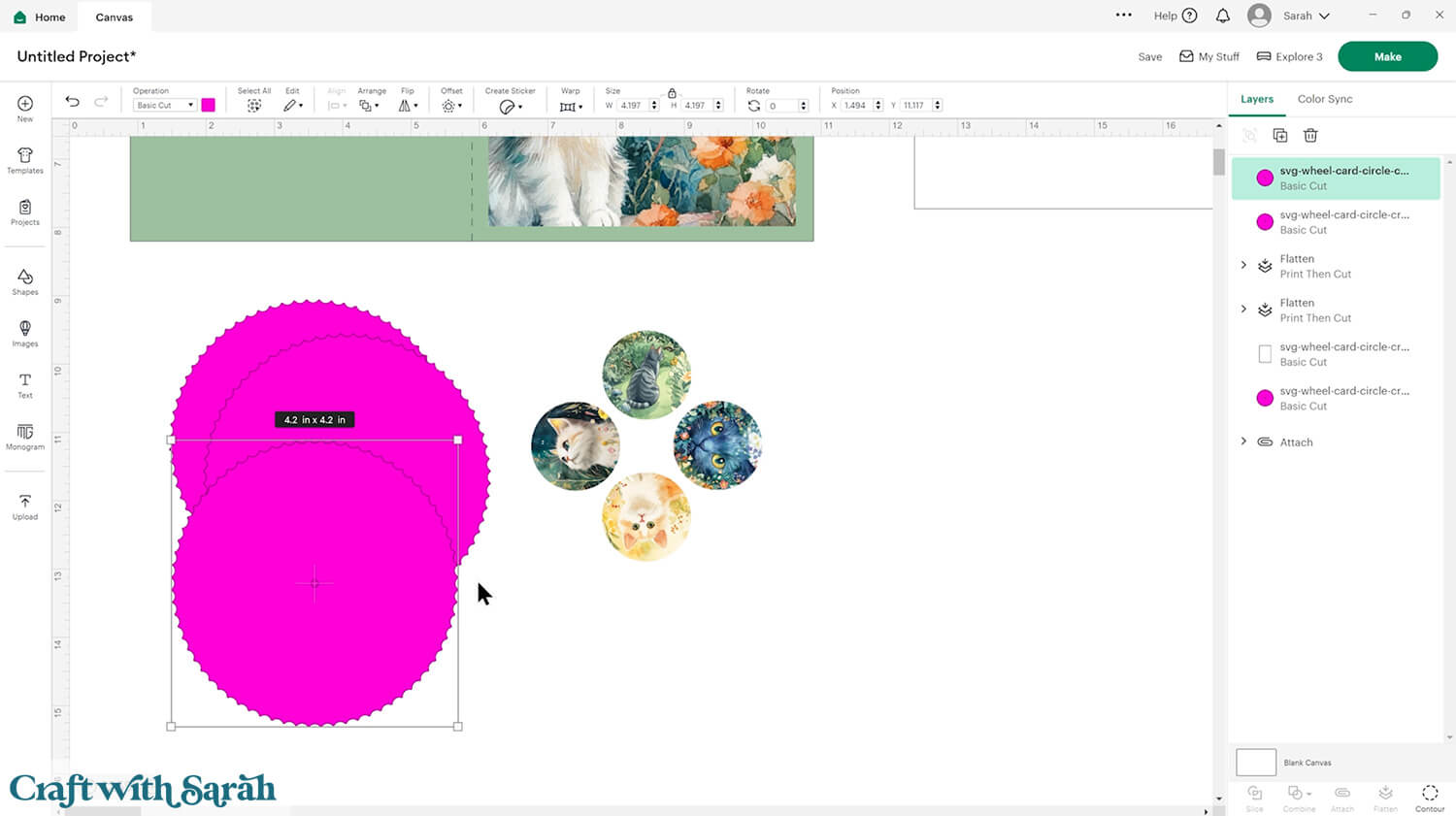Open the Upload tool
Screen dimensions: 1456x816
coord(25,506)
